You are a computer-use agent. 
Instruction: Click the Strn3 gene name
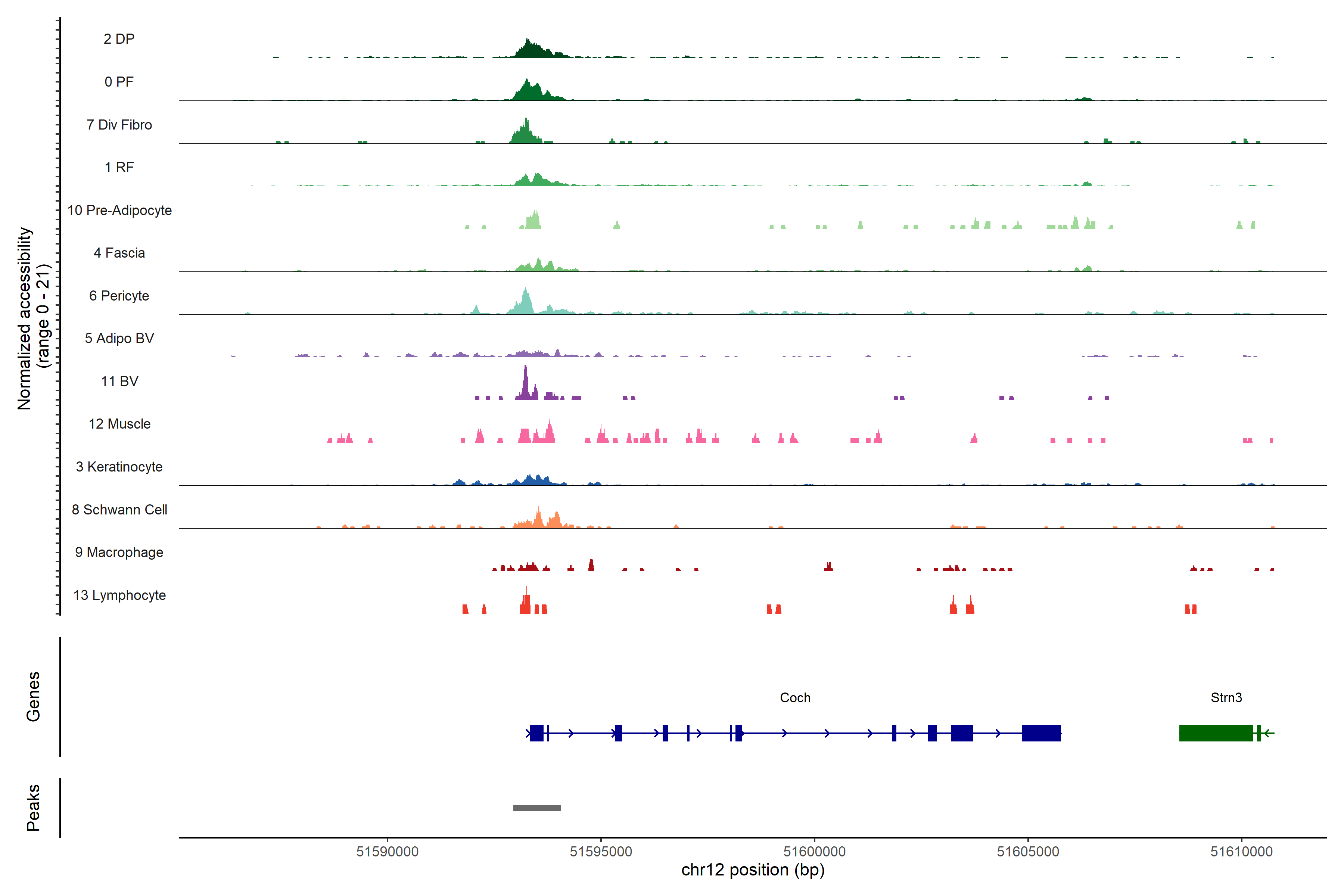[x=1226, y=698]
